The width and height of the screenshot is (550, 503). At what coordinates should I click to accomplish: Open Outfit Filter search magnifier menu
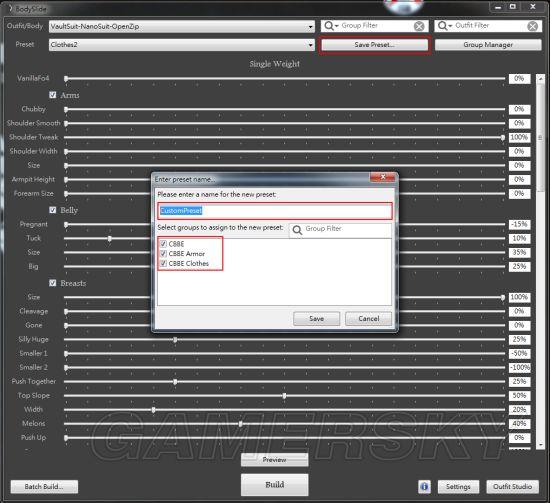(445, 26)
